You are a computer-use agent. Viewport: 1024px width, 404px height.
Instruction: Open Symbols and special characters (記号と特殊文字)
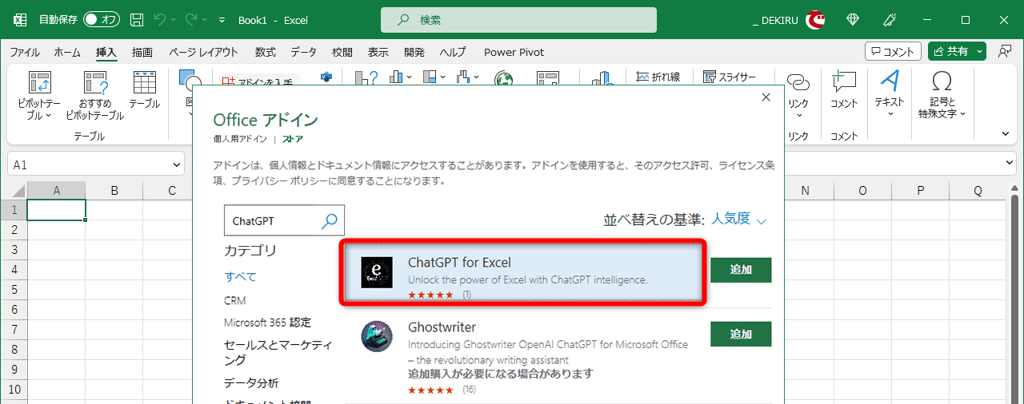pos(942,93)
